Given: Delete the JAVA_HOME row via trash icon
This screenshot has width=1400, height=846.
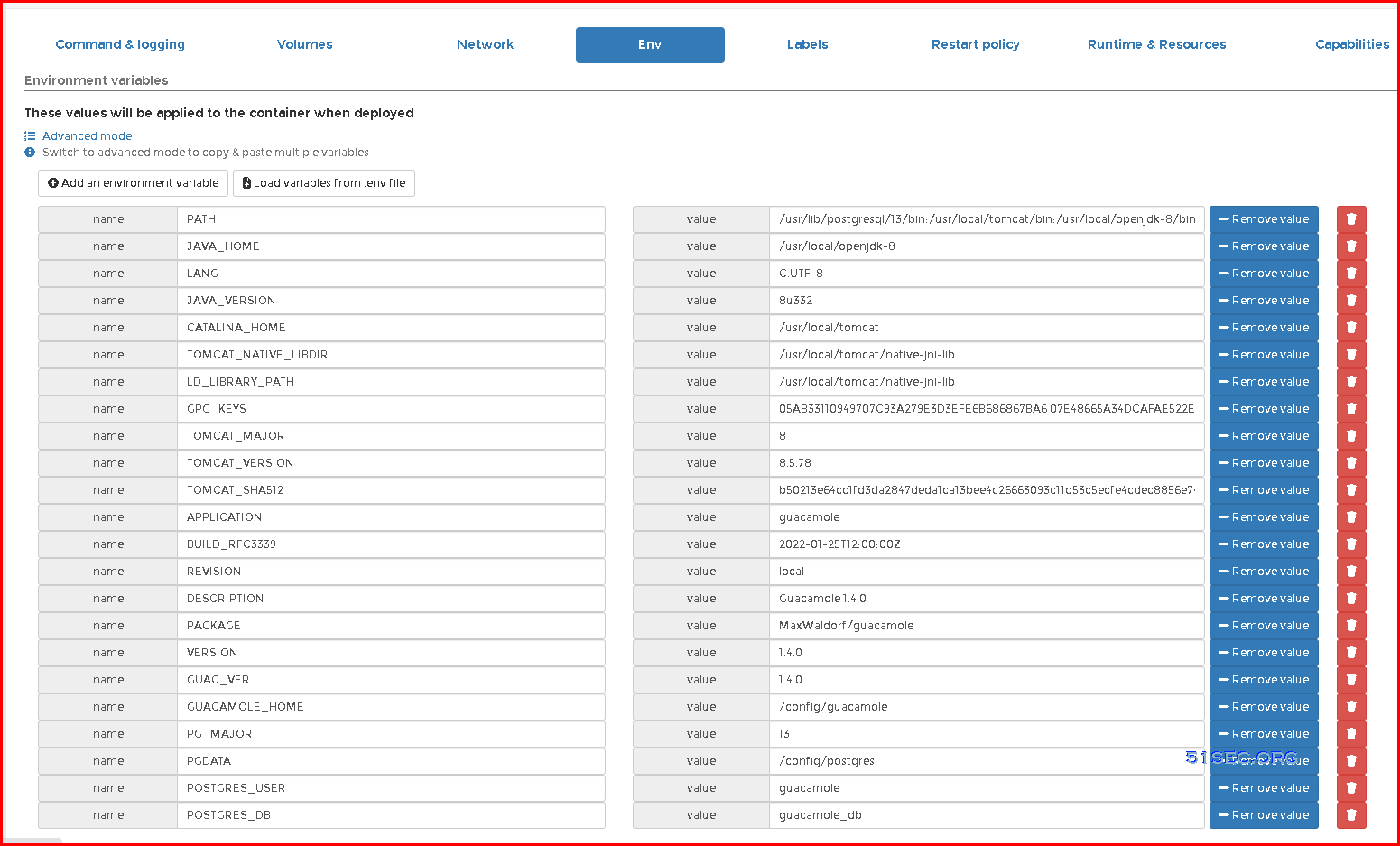Looking at the screenshot, I should [1351, 246].
